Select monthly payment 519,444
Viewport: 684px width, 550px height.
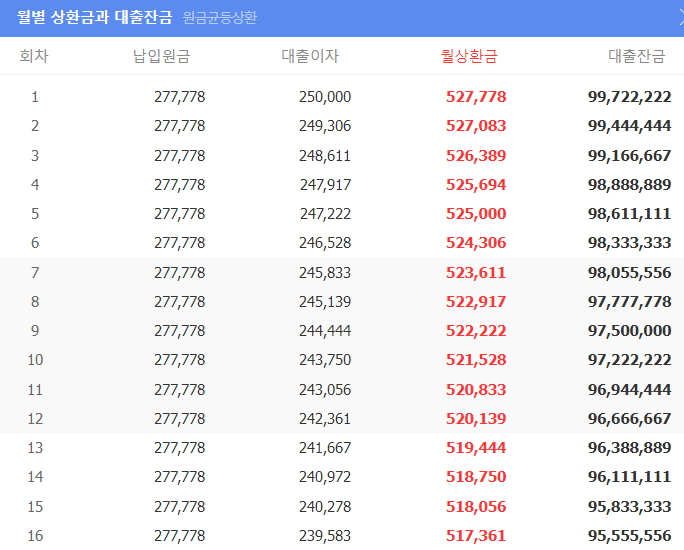[x=476, y=448]
